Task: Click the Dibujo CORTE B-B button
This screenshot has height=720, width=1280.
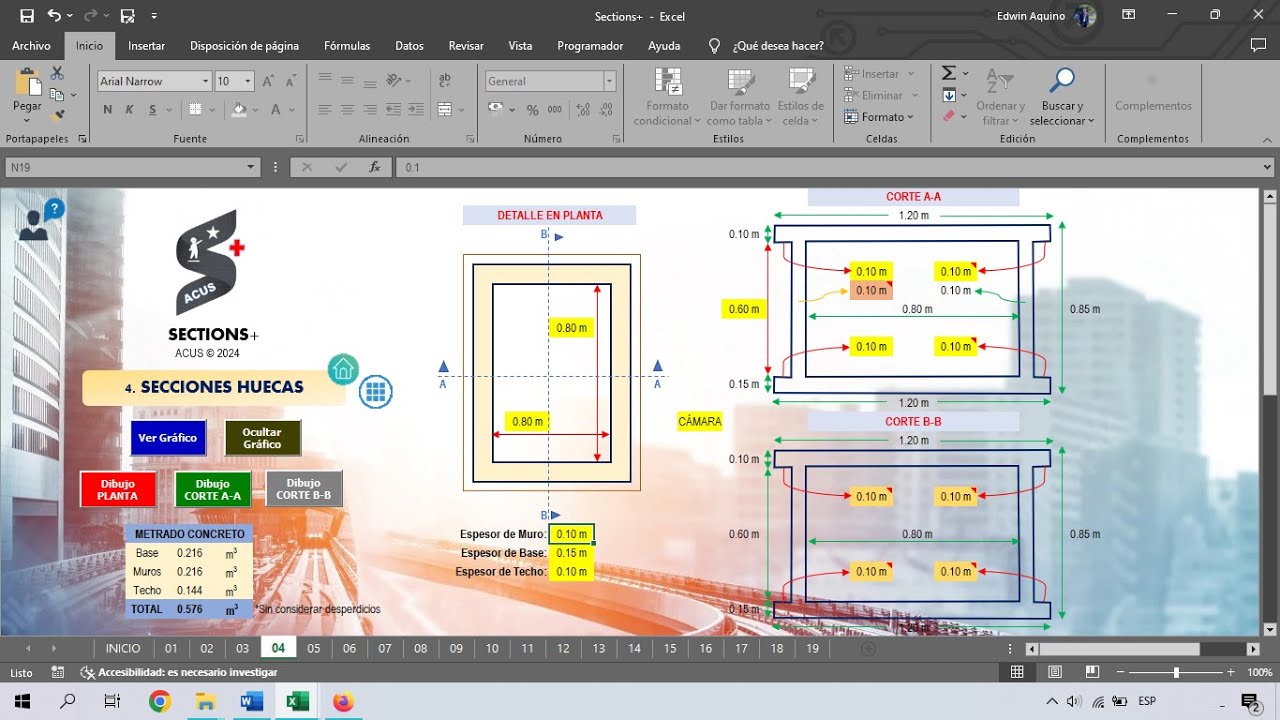Action: [304, 489]
